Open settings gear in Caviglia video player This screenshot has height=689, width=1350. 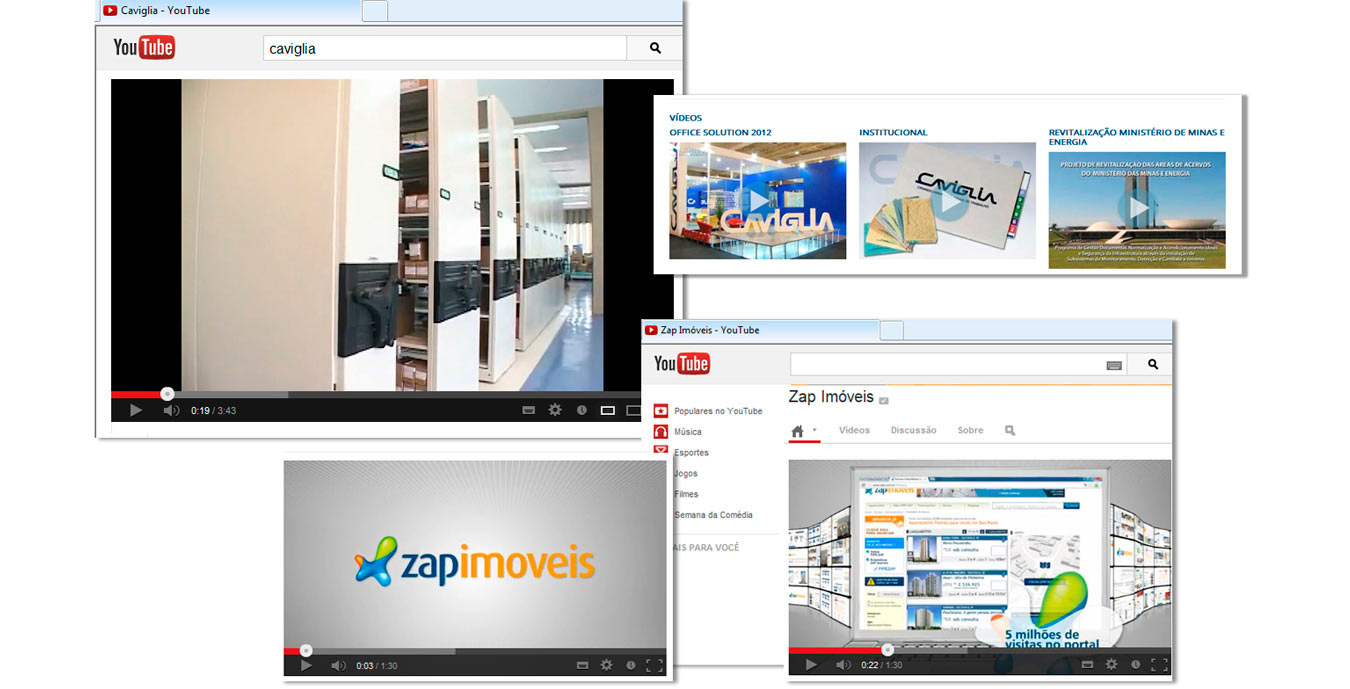click(555, 410)
